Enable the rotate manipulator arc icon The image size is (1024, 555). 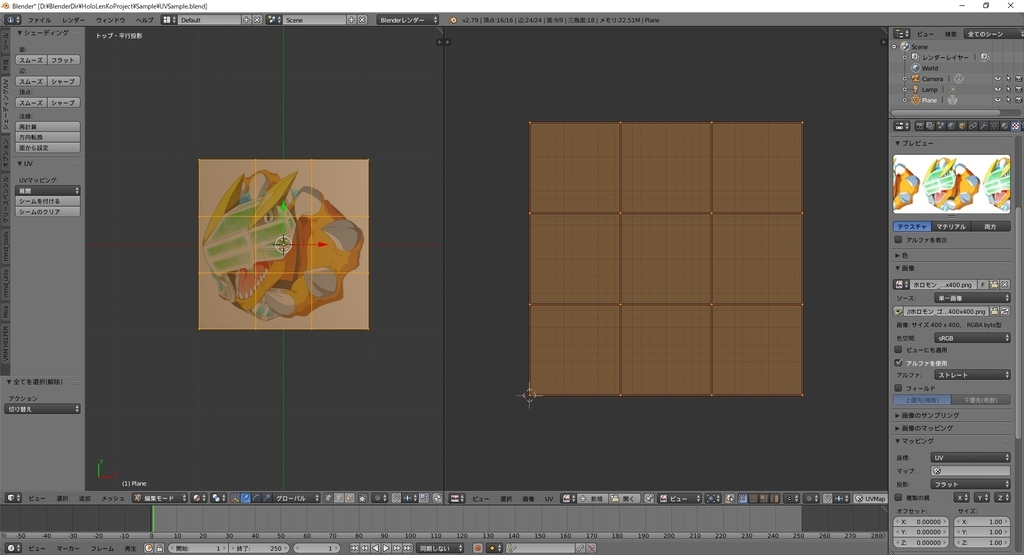[x=256, y=498]
